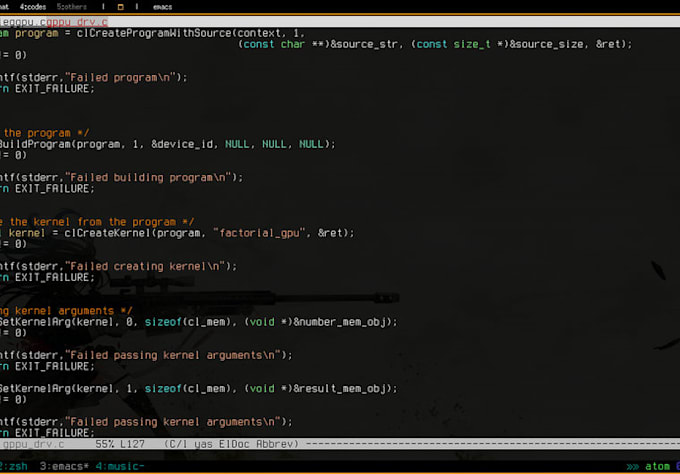Click the &result_mem_obj argument

click(x=339, y=389)
